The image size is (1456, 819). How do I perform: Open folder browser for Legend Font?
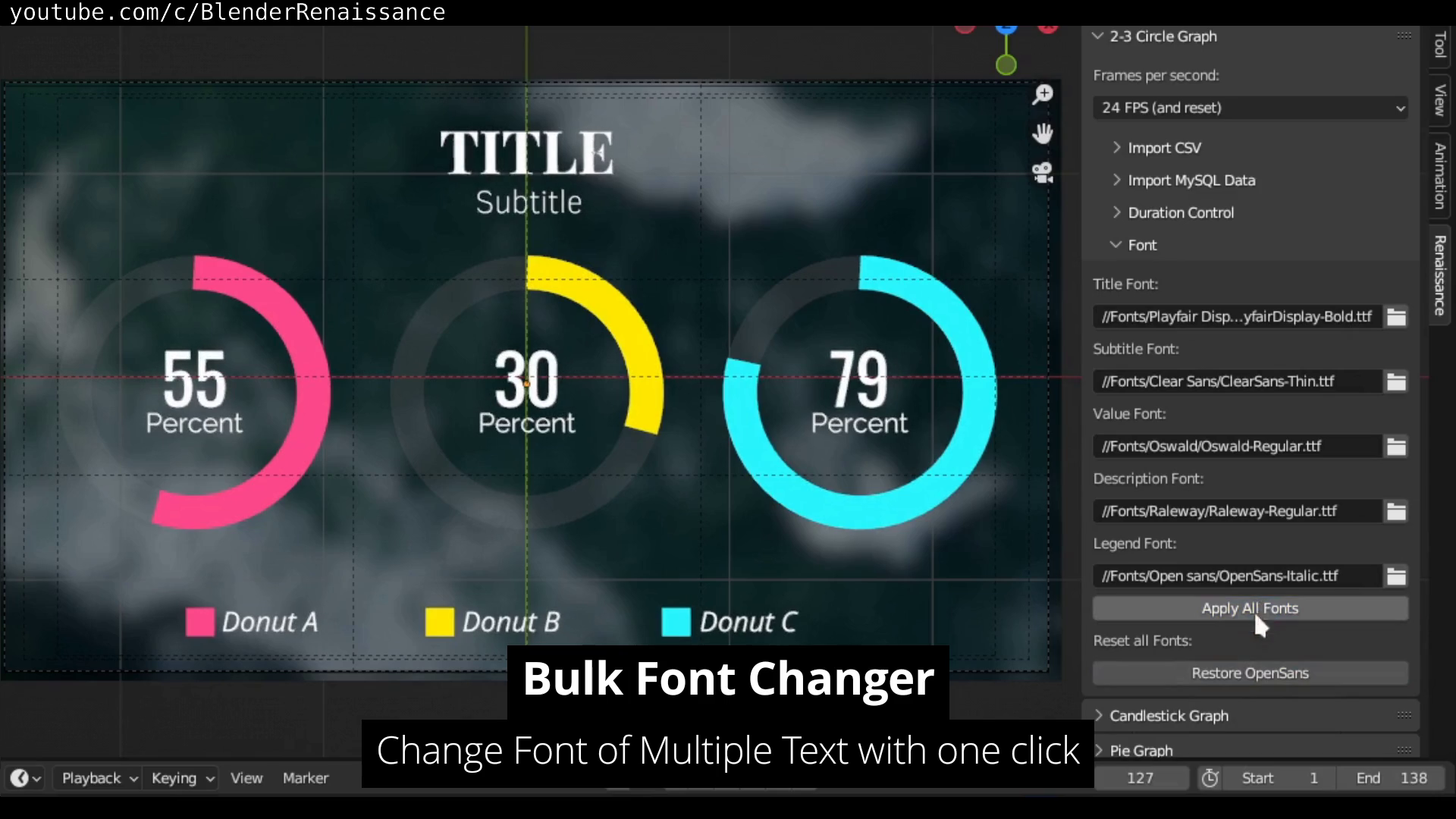pos(1396,576)
